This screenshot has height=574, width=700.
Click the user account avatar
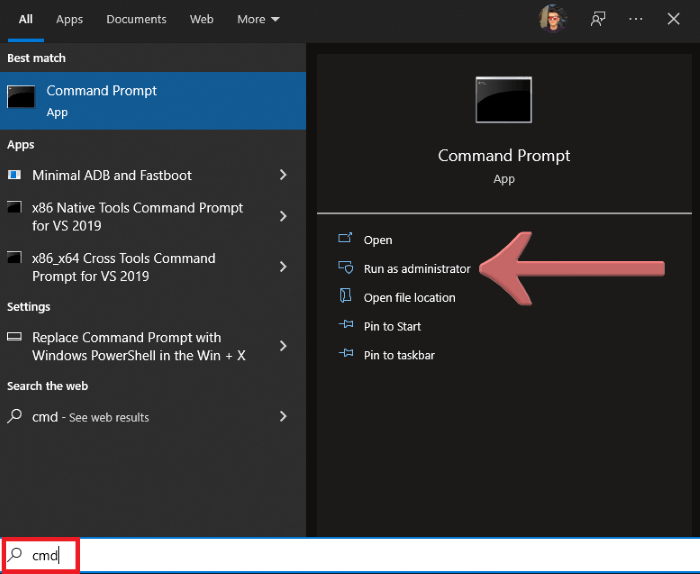(553, 19)
